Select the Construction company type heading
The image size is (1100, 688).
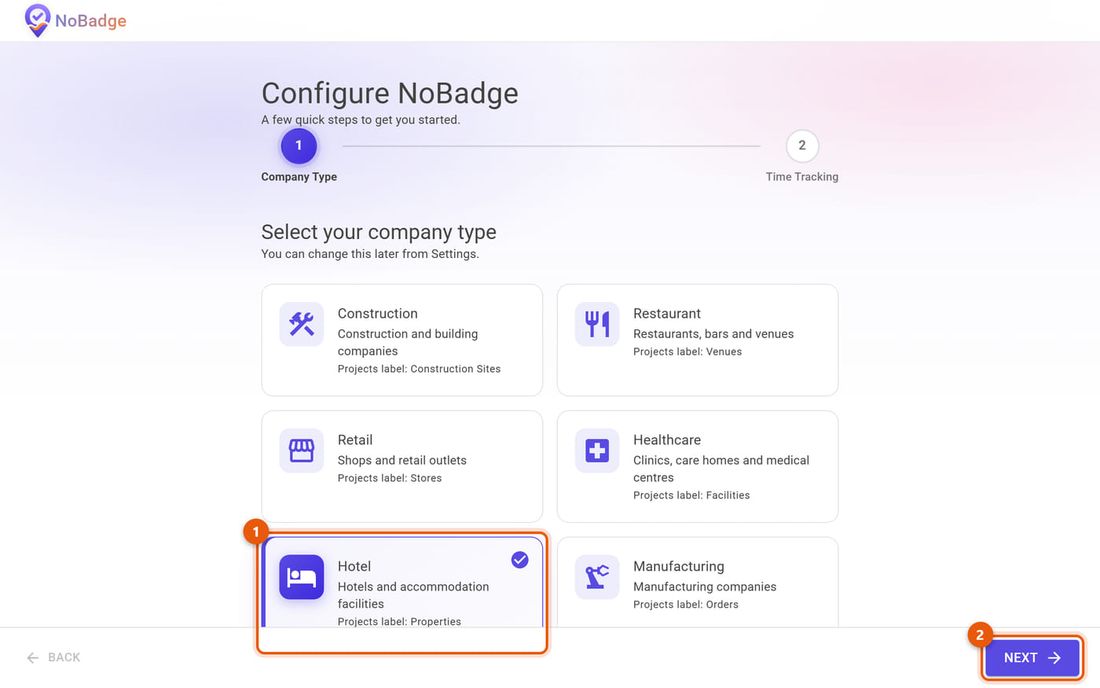(377, 313)
